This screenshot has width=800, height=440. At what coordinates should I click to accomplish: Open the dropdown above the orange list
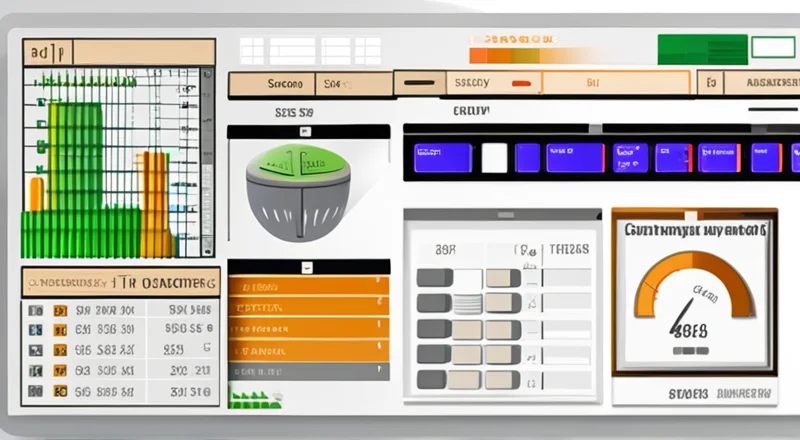pyautogui.click(x=308, y=265)
